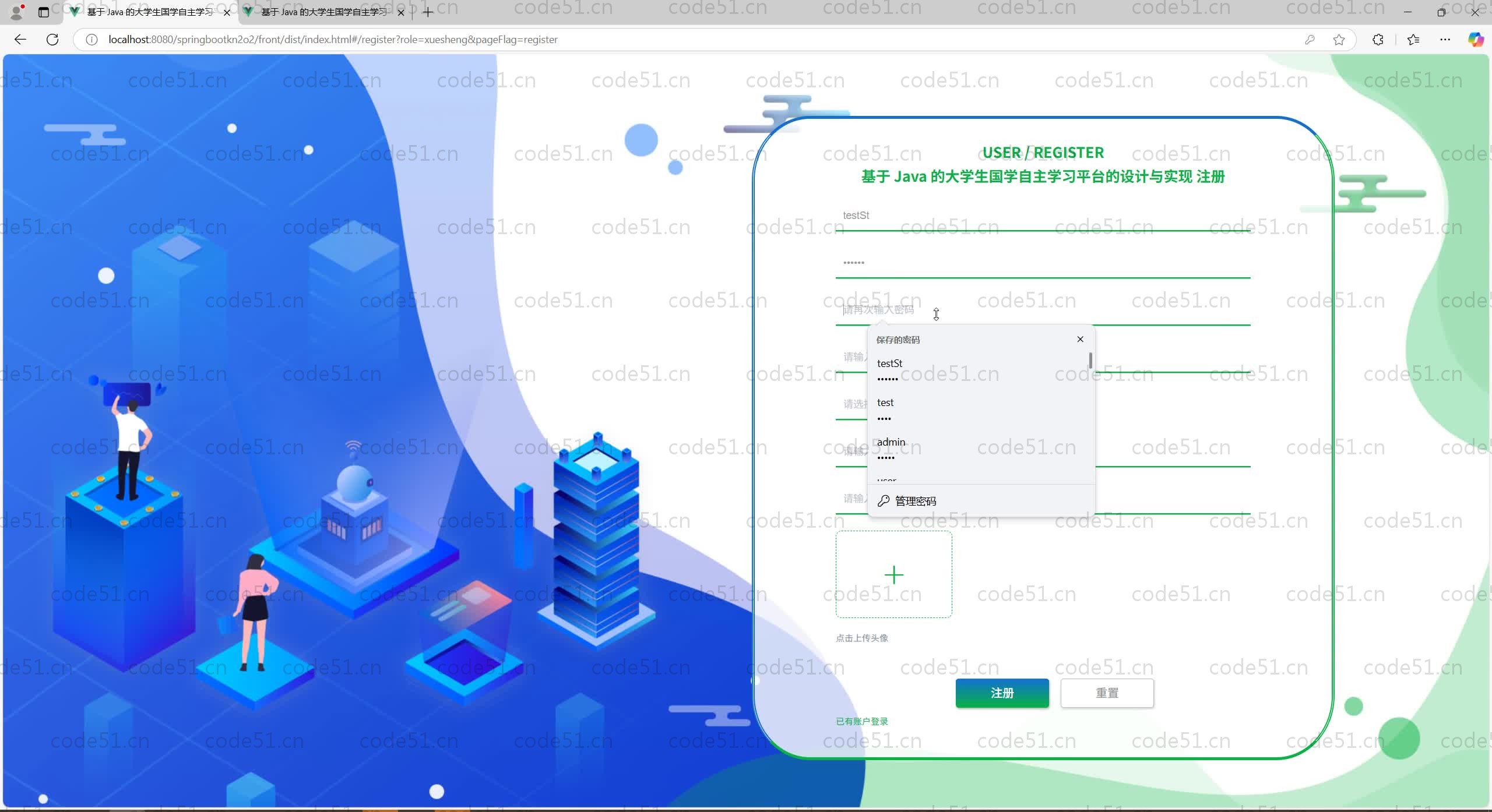Click the 重置 reset button
Image resolution: width=1492 pixels, height=812 pixels.
[x=1107, y=693]
